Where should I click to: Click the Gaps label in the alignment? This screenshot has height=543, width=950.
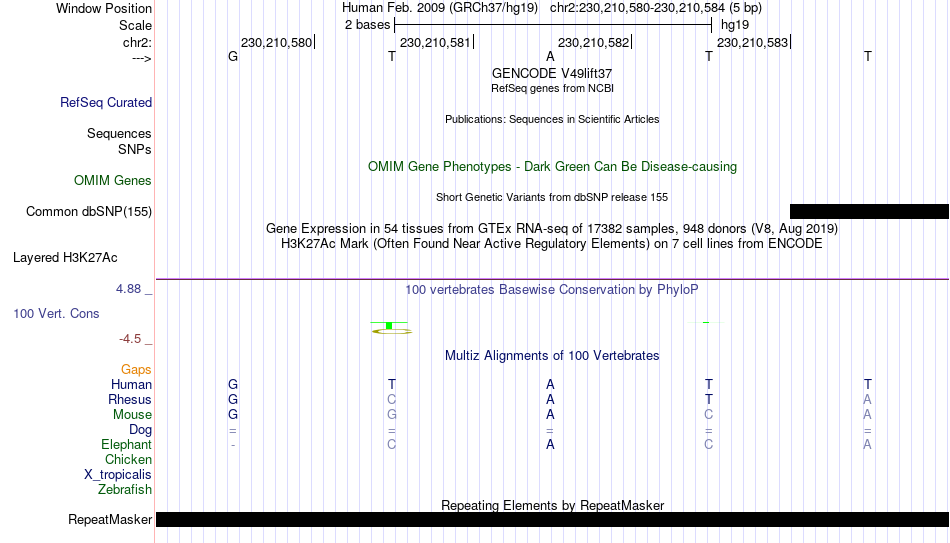(x=136, y=370)
